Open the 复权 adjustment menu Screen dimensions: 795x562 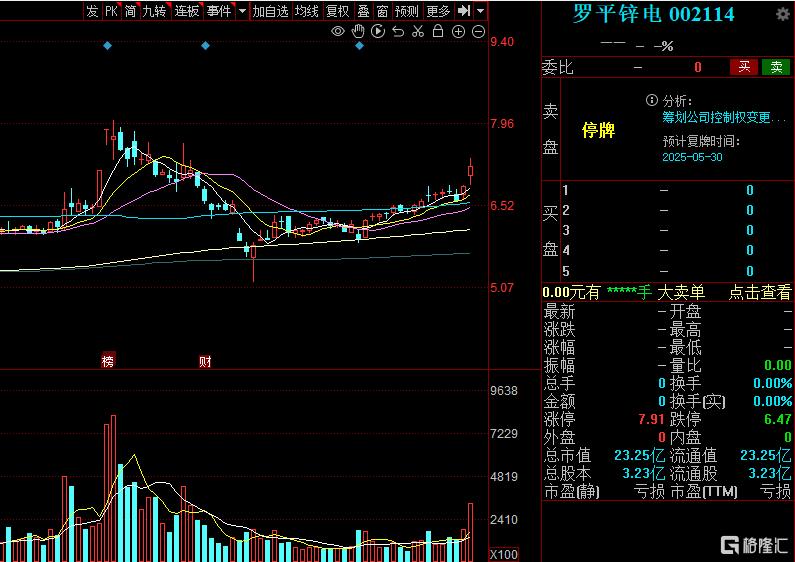[338, 11]
